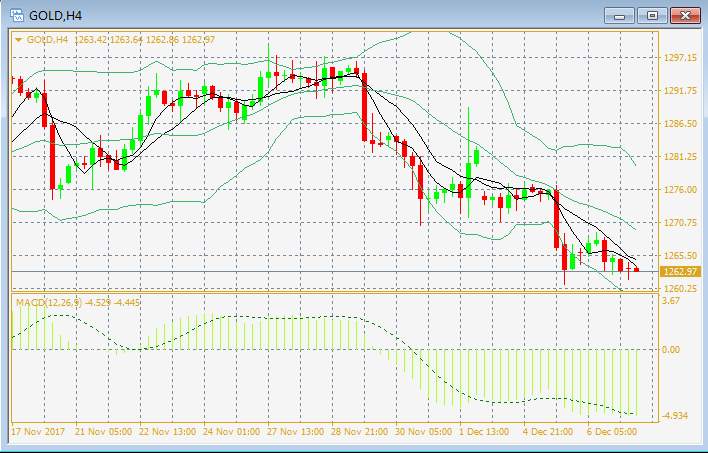The height and width of the screenshot is (453, 708).
Task: Click the MACD -4.934 scale label
Action: 675,416
